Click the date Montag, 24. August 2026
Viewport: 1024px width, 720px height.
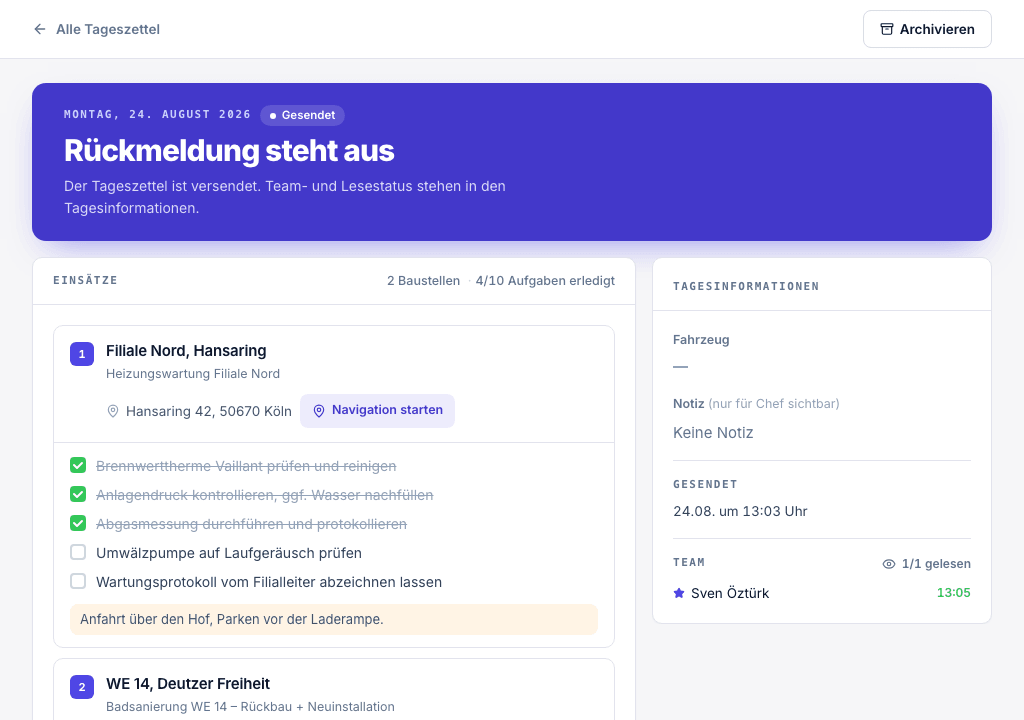tap(157, 114)
